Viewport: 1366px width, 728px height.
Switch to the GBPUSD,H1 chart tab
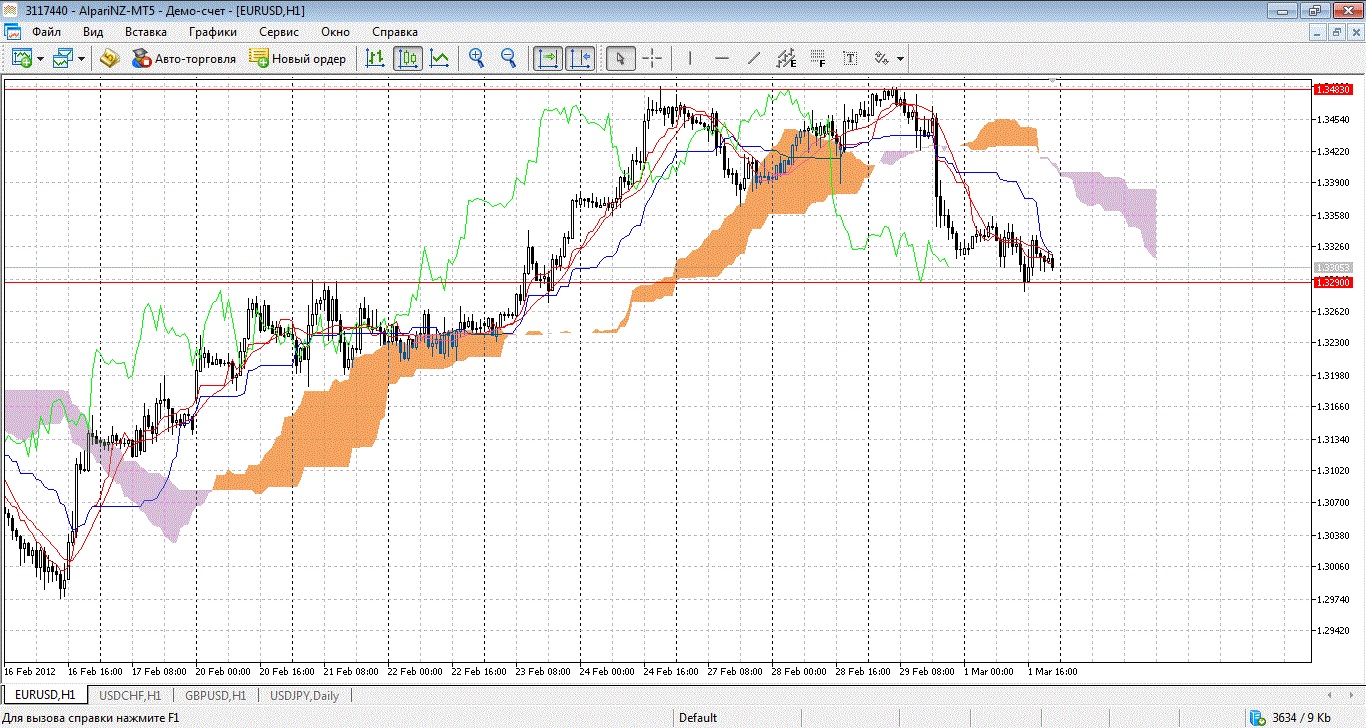[x=215, y=695]
